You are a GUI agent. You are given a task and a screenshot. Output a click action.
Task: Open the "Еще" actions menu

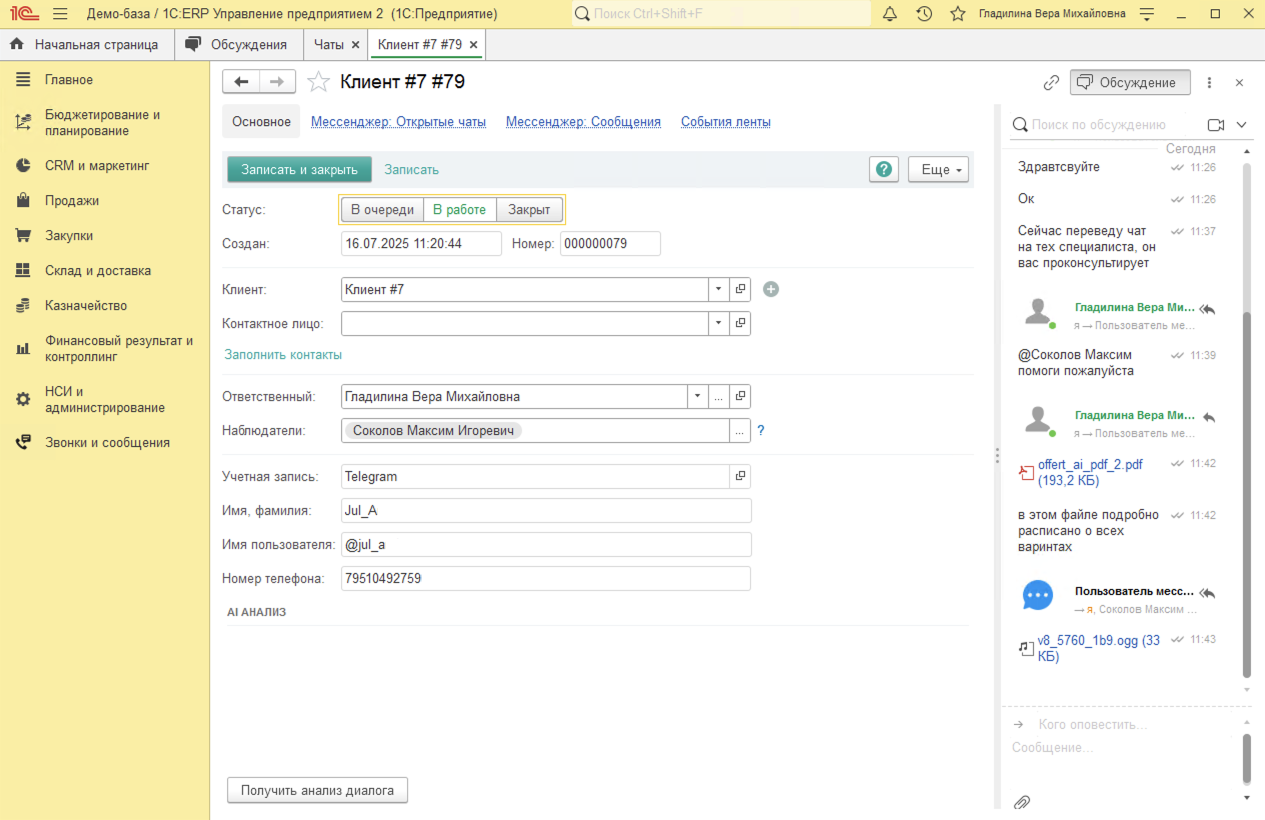pyautogui.click(x=938, y=169)
